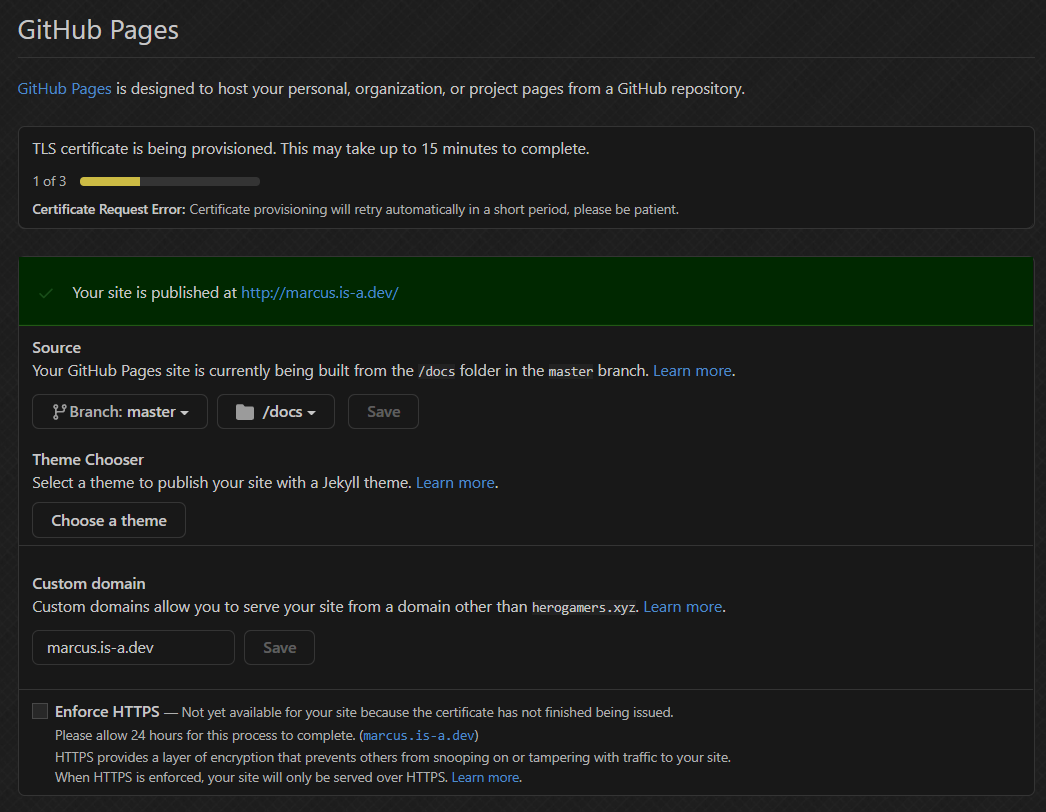1046x812 pixels.
Task: Click the TLS certificate progress bar
Action: pyautogui.click(x=170, y=181)
